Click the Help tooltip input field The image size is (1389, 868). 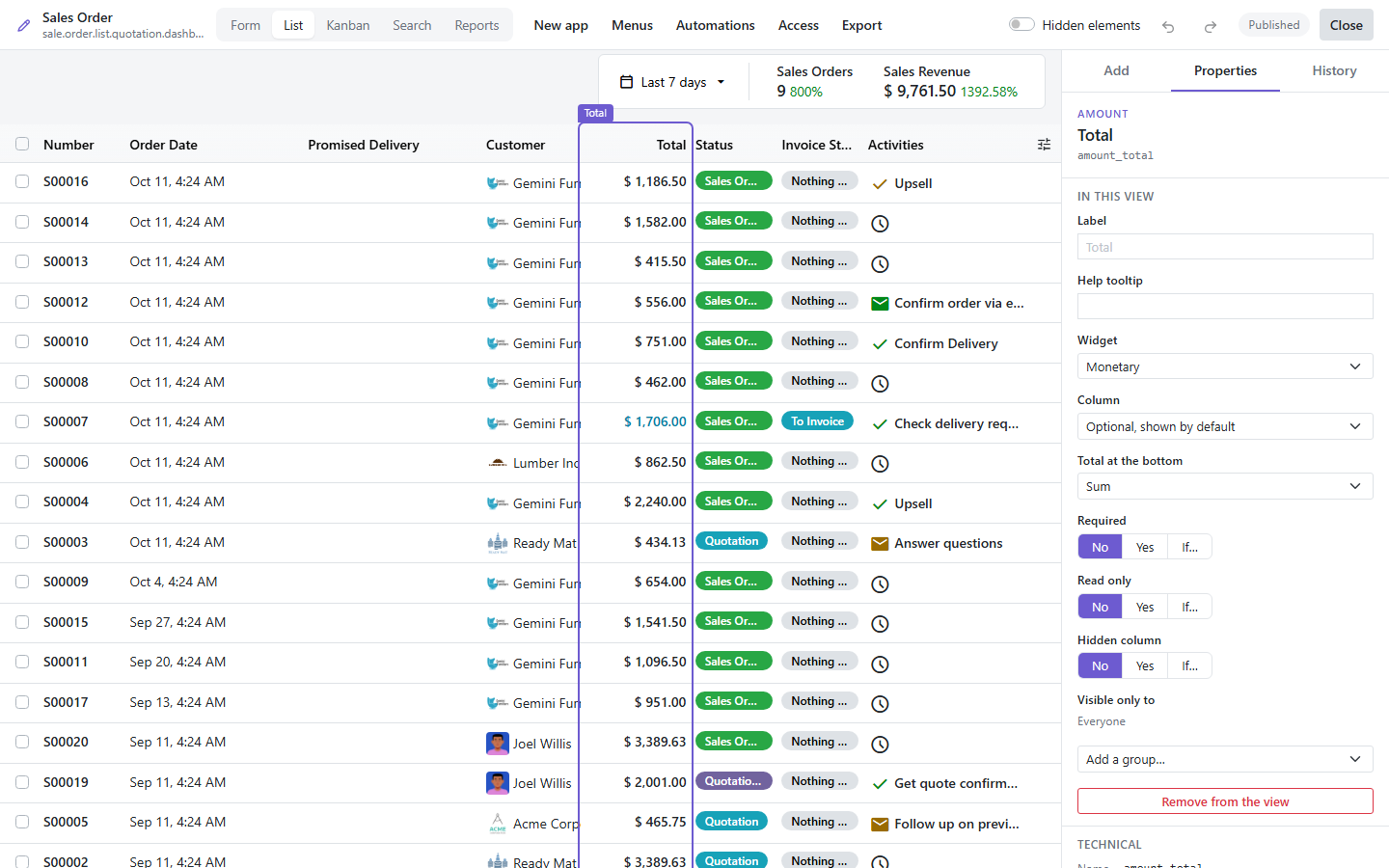coord(1225,307)
